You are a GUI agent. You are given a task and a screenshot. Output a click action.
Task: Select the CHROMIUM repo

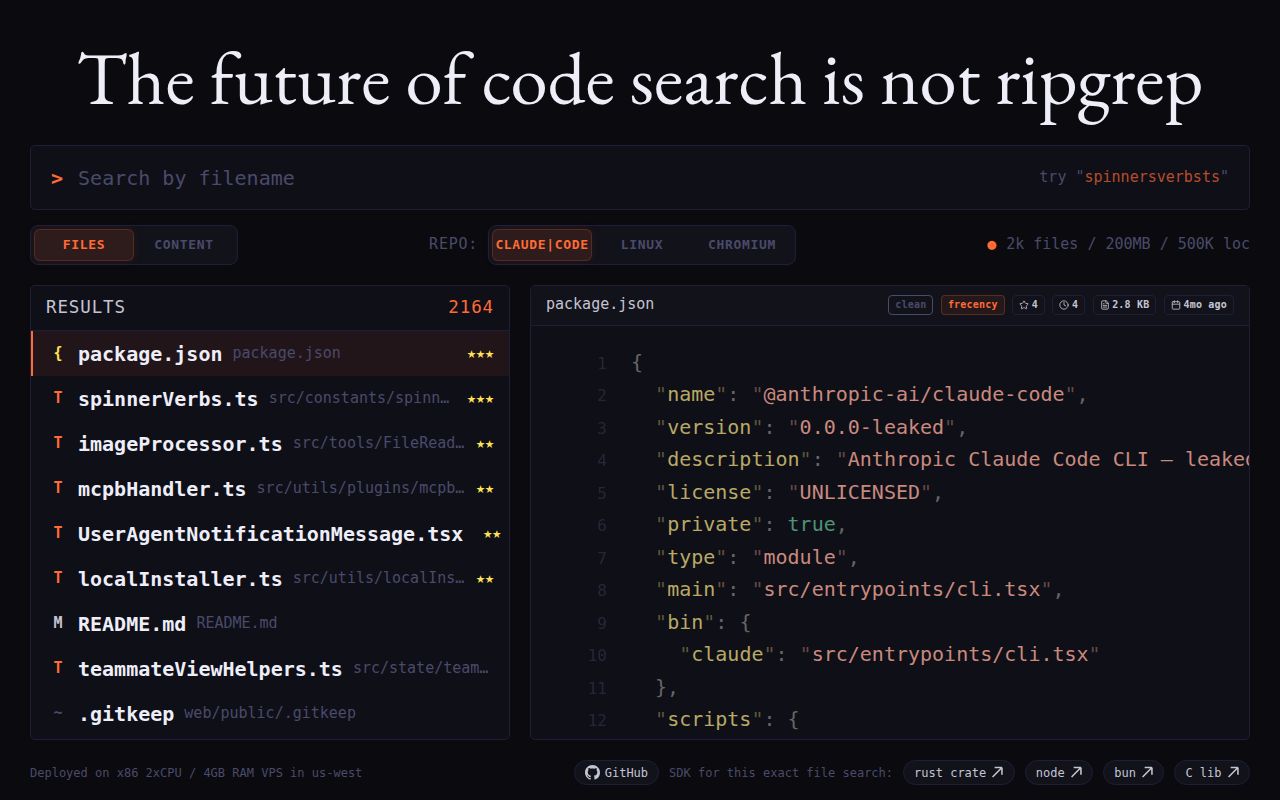point(742,245)
